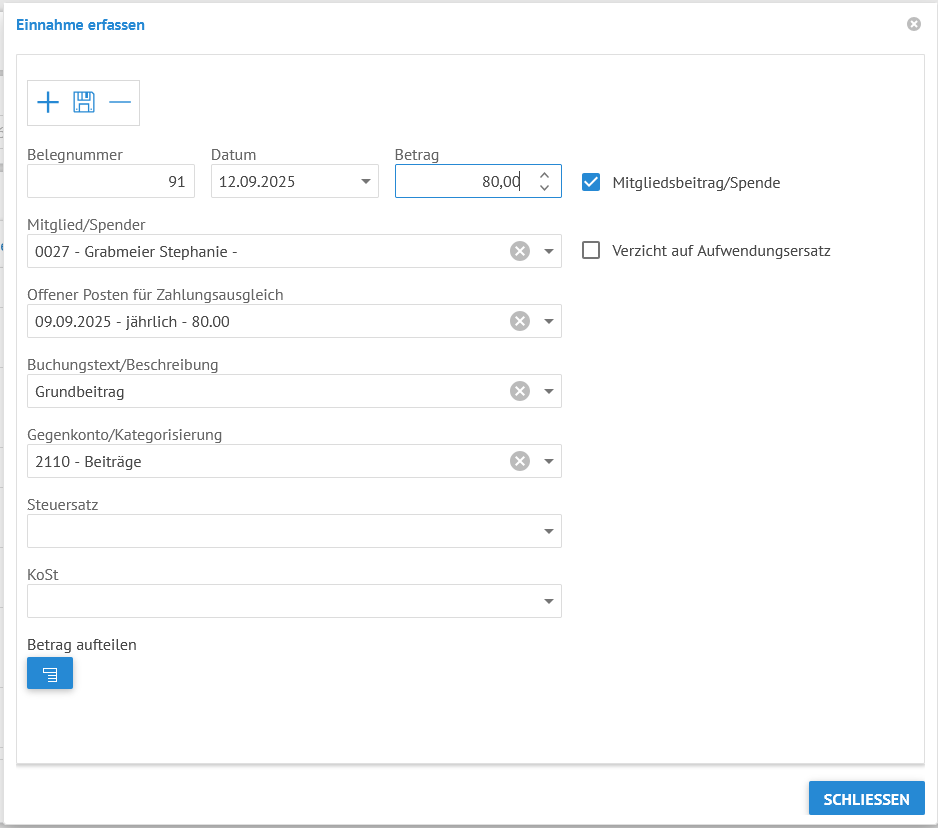This screenshot has width=938, height=828.
Task: Increase Betrag with the up arrow
Action: pos(544,175)
